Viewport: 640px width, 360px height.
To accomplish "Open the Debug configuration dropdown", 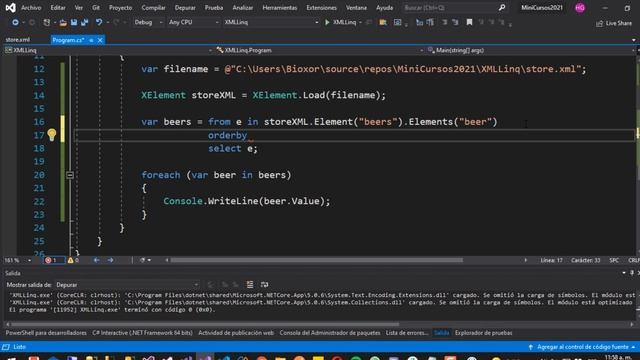I will point(148,22).
